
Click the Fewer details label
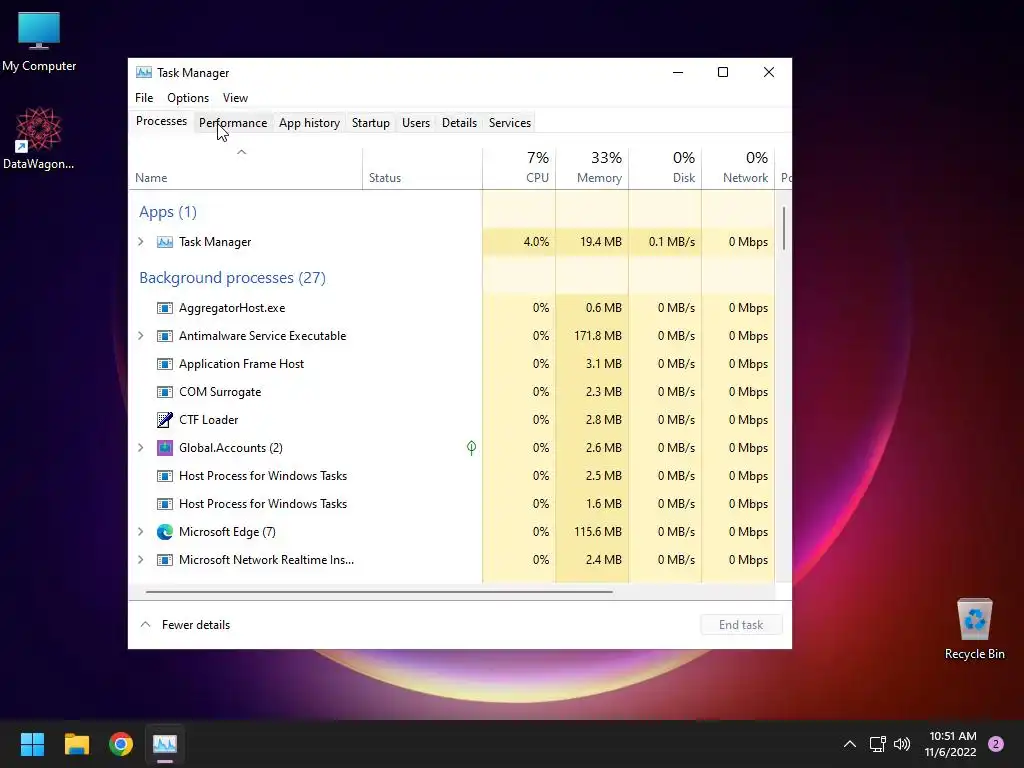coord(196,625)
